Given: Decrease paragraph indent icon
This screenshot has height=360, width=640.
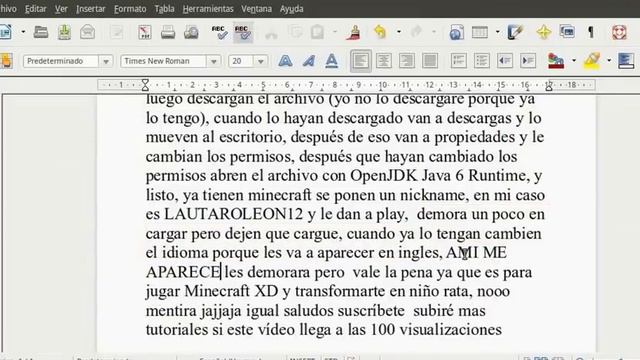Looking at the screenshot, I should [x=505, y=61].
